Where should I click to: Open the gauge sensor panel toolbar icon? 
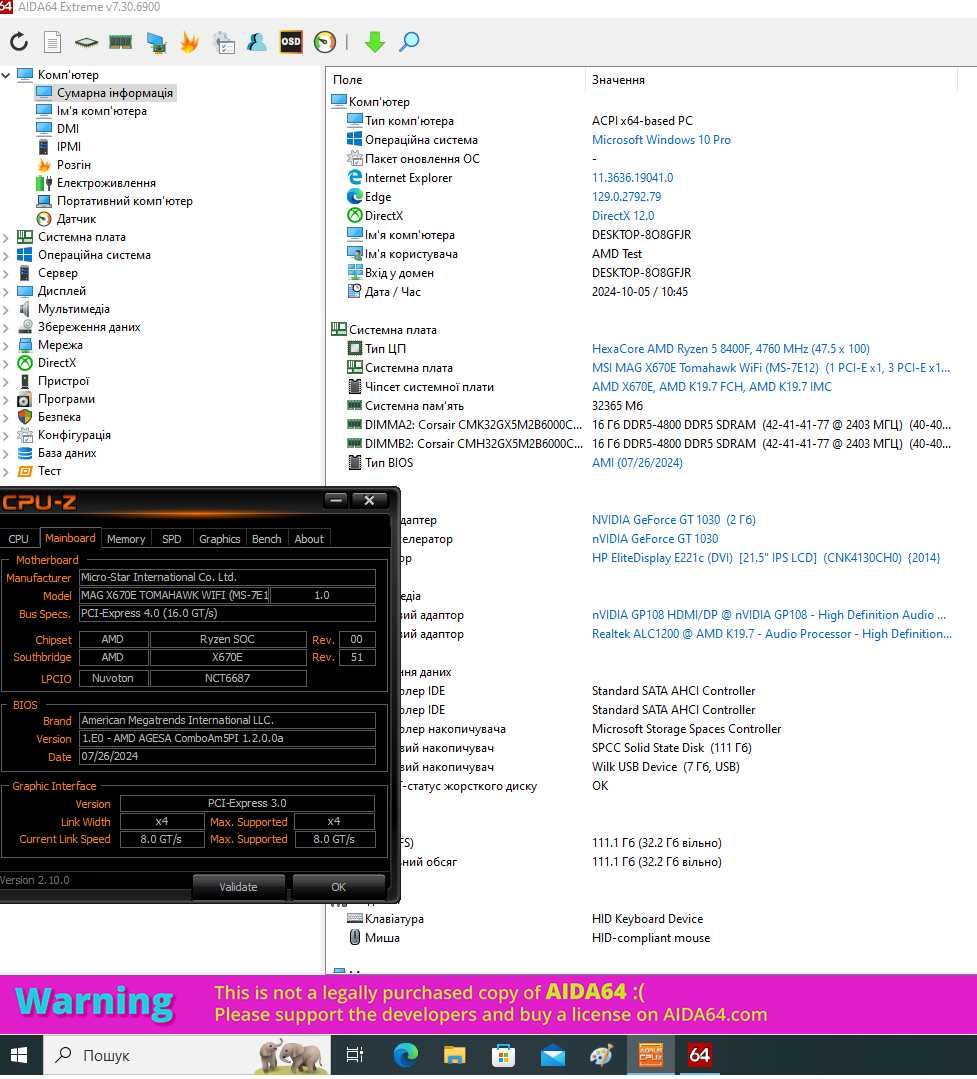point(325,42)
